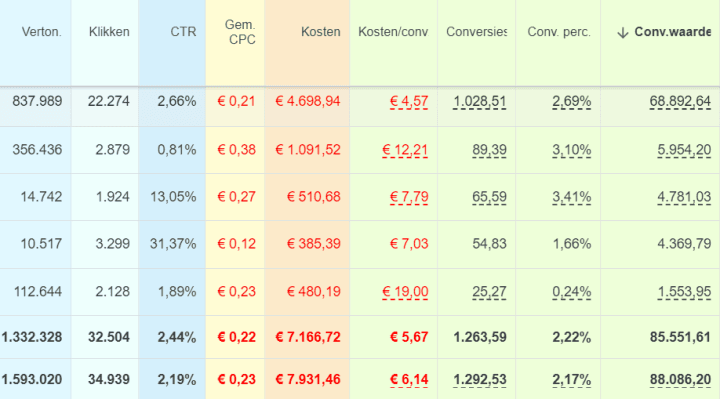Sort by the Verton. column header
Screen dimensions: 720x399
42,32
